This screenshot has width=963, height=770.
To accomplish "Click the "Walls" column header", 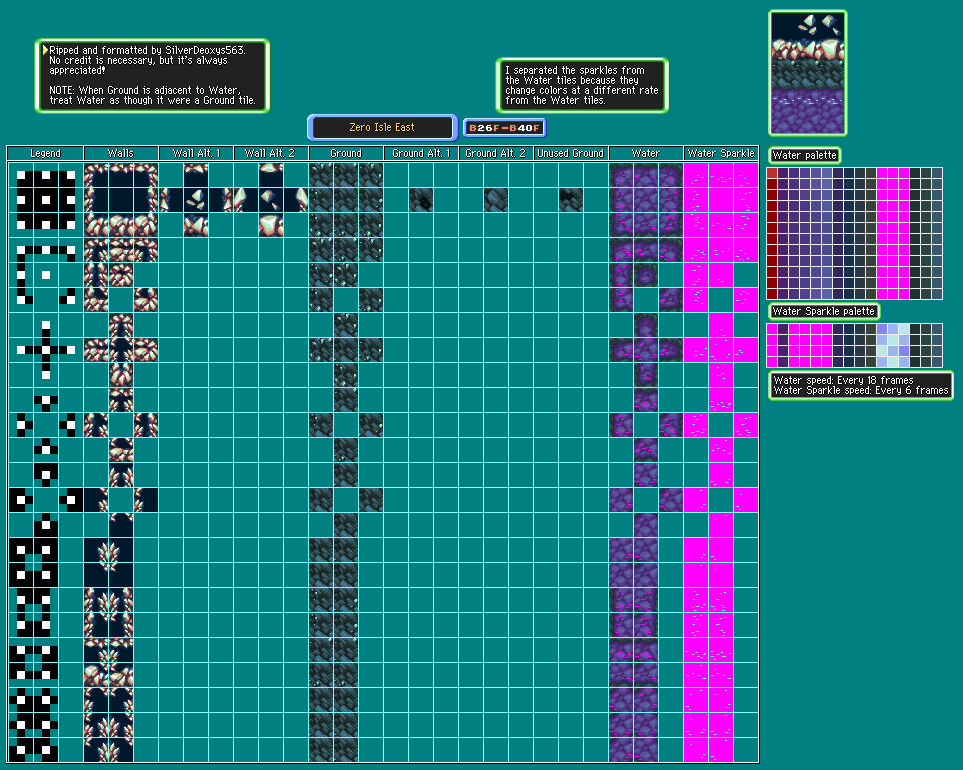I will [121, 153].
